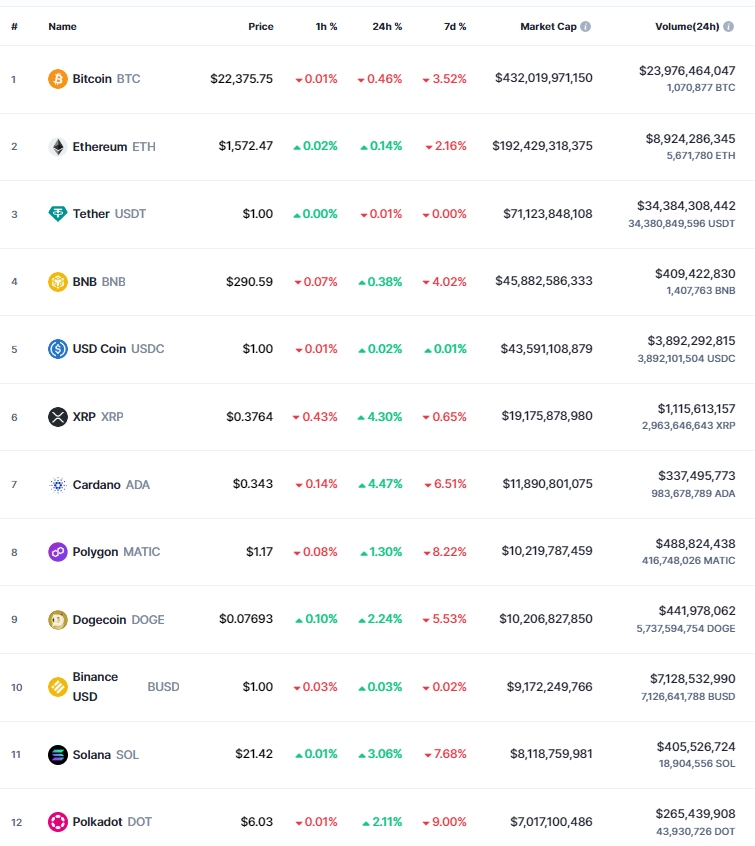Click the BNB yellow logo icon
The width and height of the screenshot is (755, 846).
(x=58, y=282)
